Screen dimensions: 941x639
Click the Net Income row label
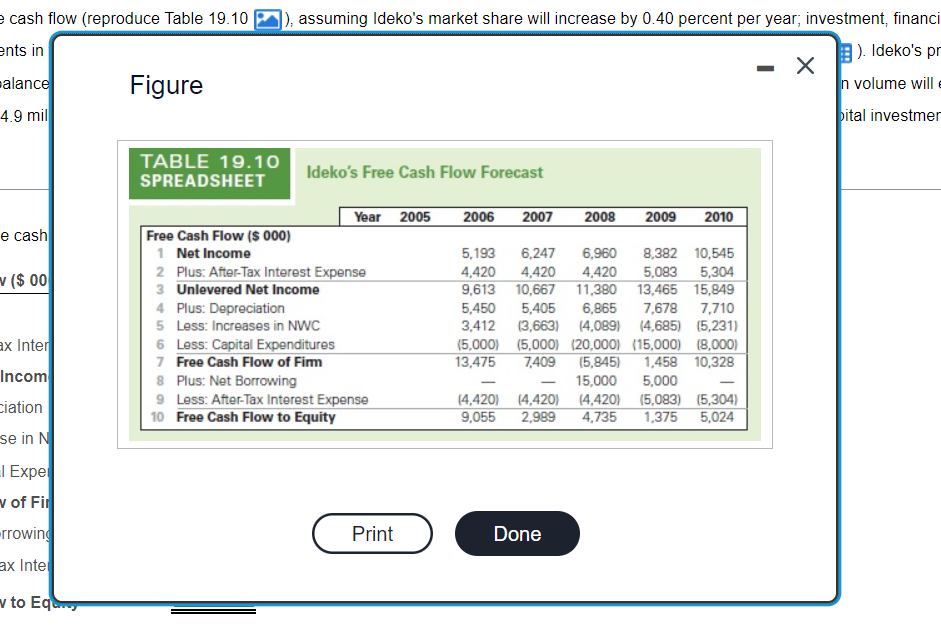point(213,253)
